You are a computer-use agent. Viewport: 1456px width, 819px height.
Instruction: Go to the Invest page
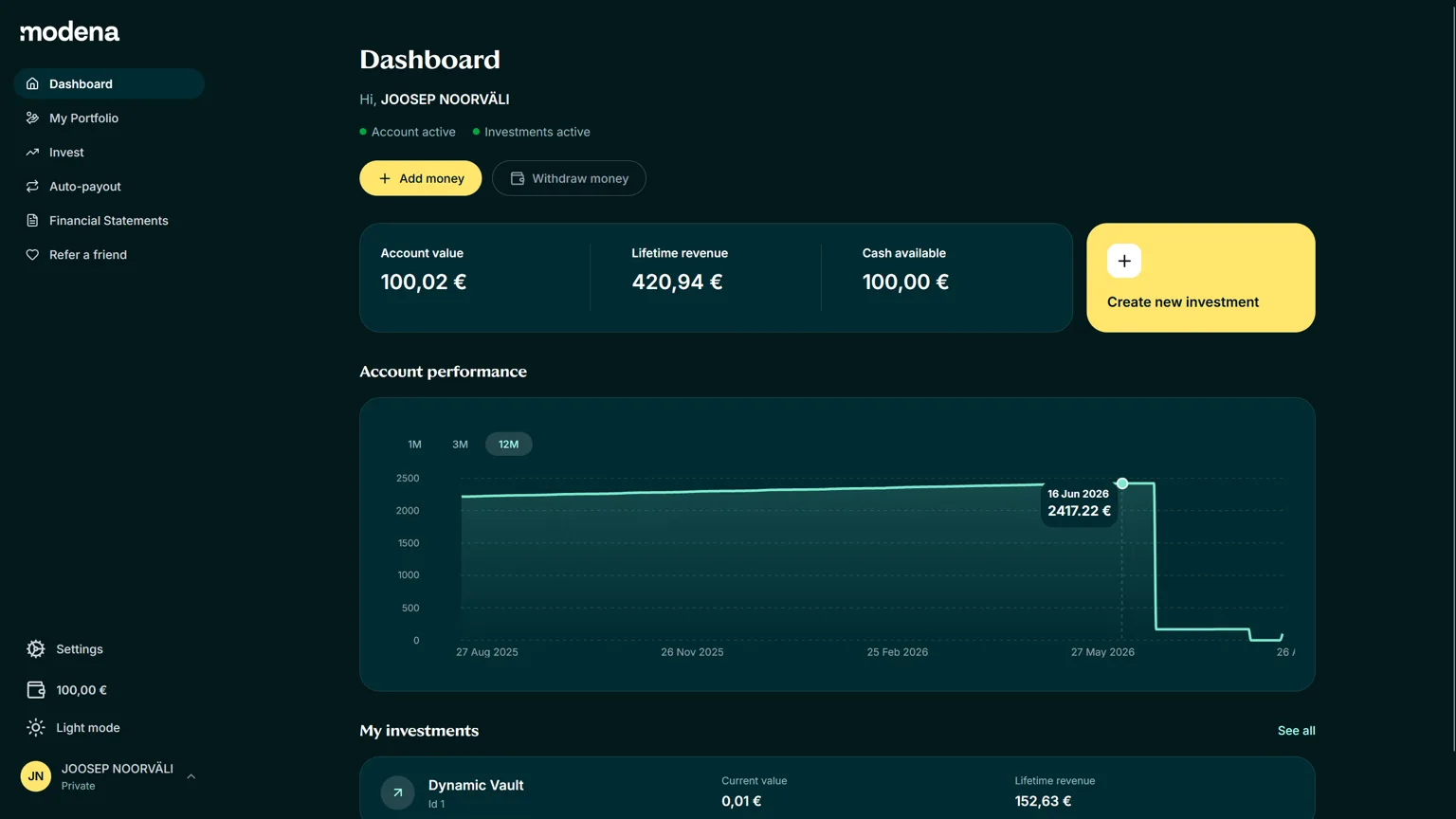(109, 152)
